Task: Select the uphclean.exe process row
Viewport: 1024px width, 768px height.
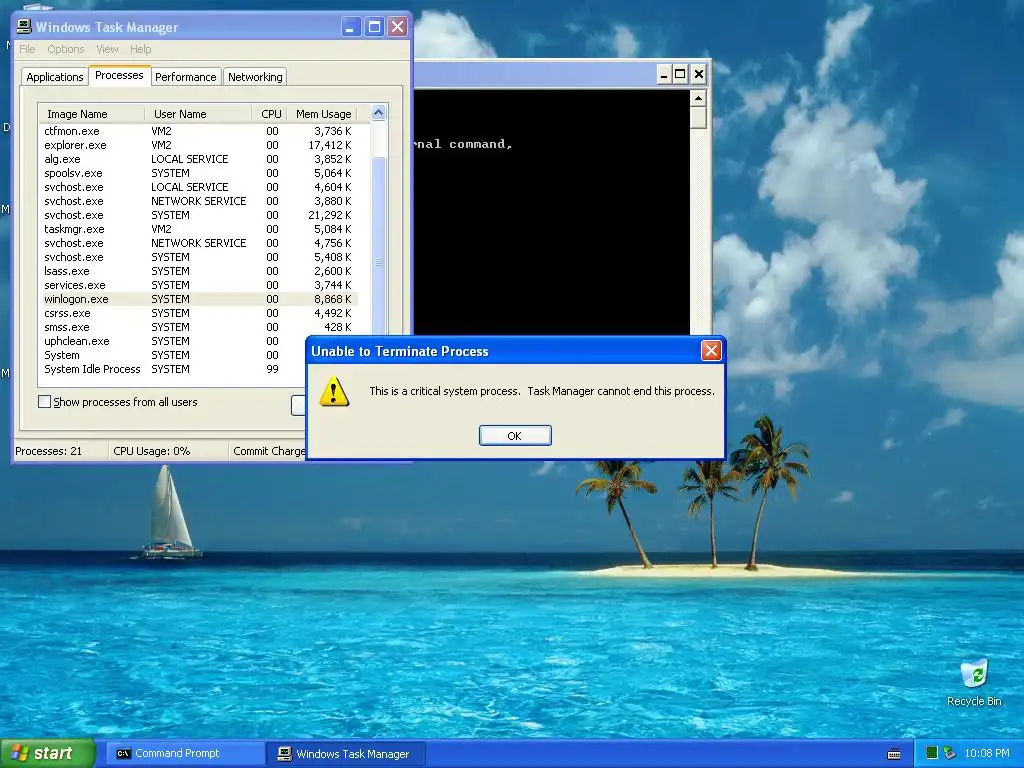Action: tap(173, 342)
